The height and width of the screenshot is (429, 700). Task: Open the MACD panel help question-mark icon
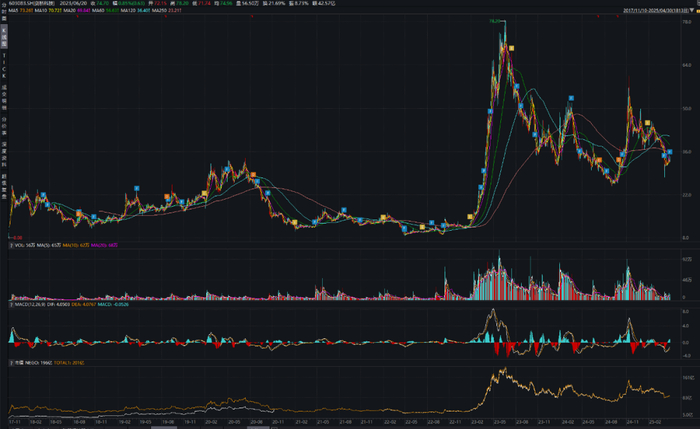click(x=12, y=304)
